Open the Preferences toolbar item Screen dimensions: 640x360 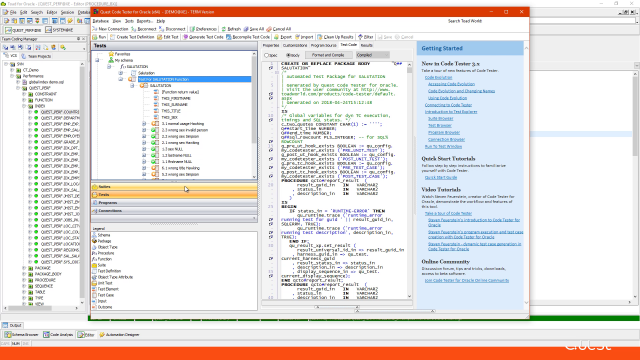coord(204,29)
